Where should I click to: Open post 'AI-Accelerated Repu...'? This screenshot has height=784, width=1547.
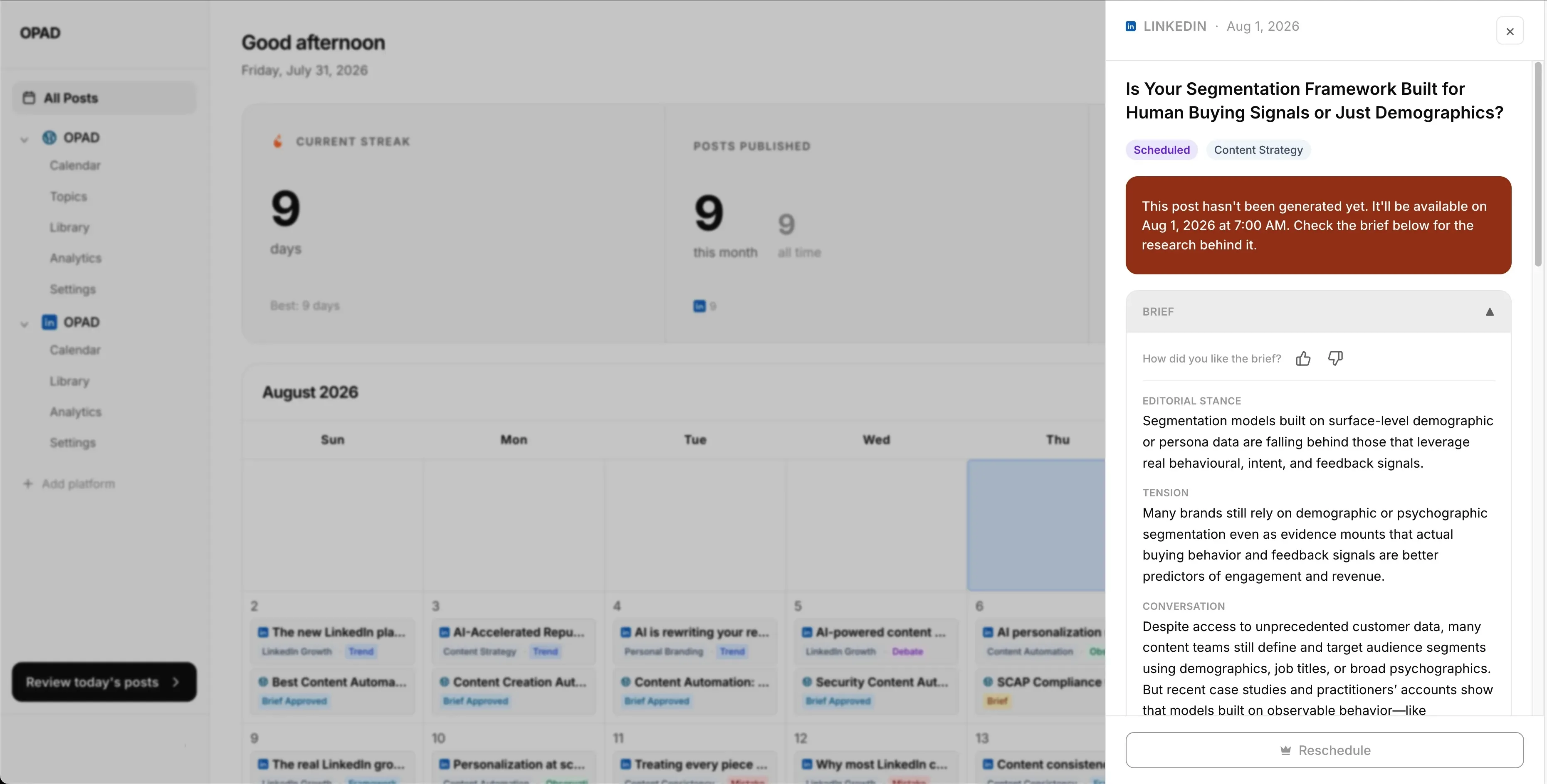(514, 642)
